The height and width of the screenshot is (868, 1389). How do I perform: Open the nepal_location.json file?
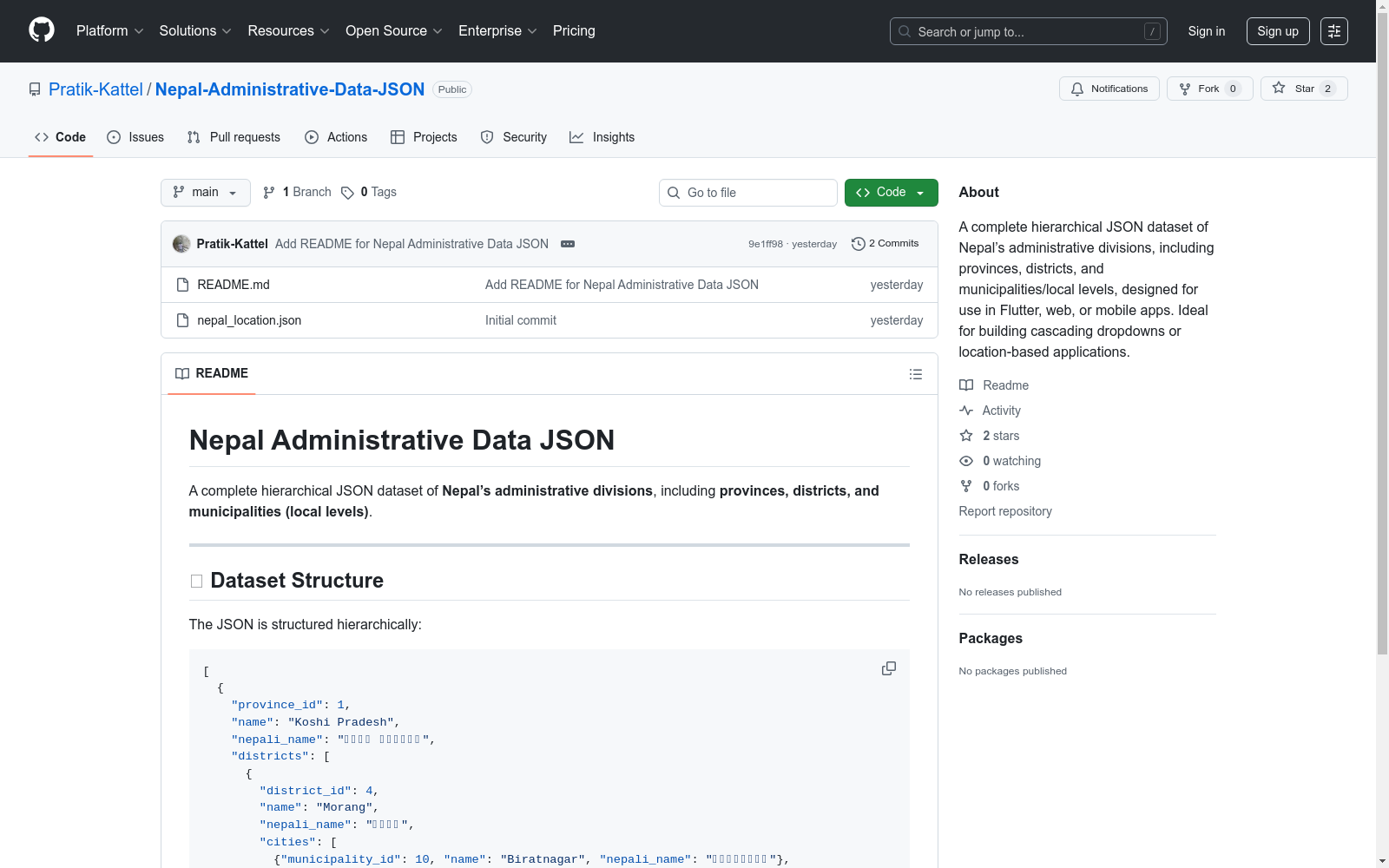pyautogui.click(x=249, y=320)
